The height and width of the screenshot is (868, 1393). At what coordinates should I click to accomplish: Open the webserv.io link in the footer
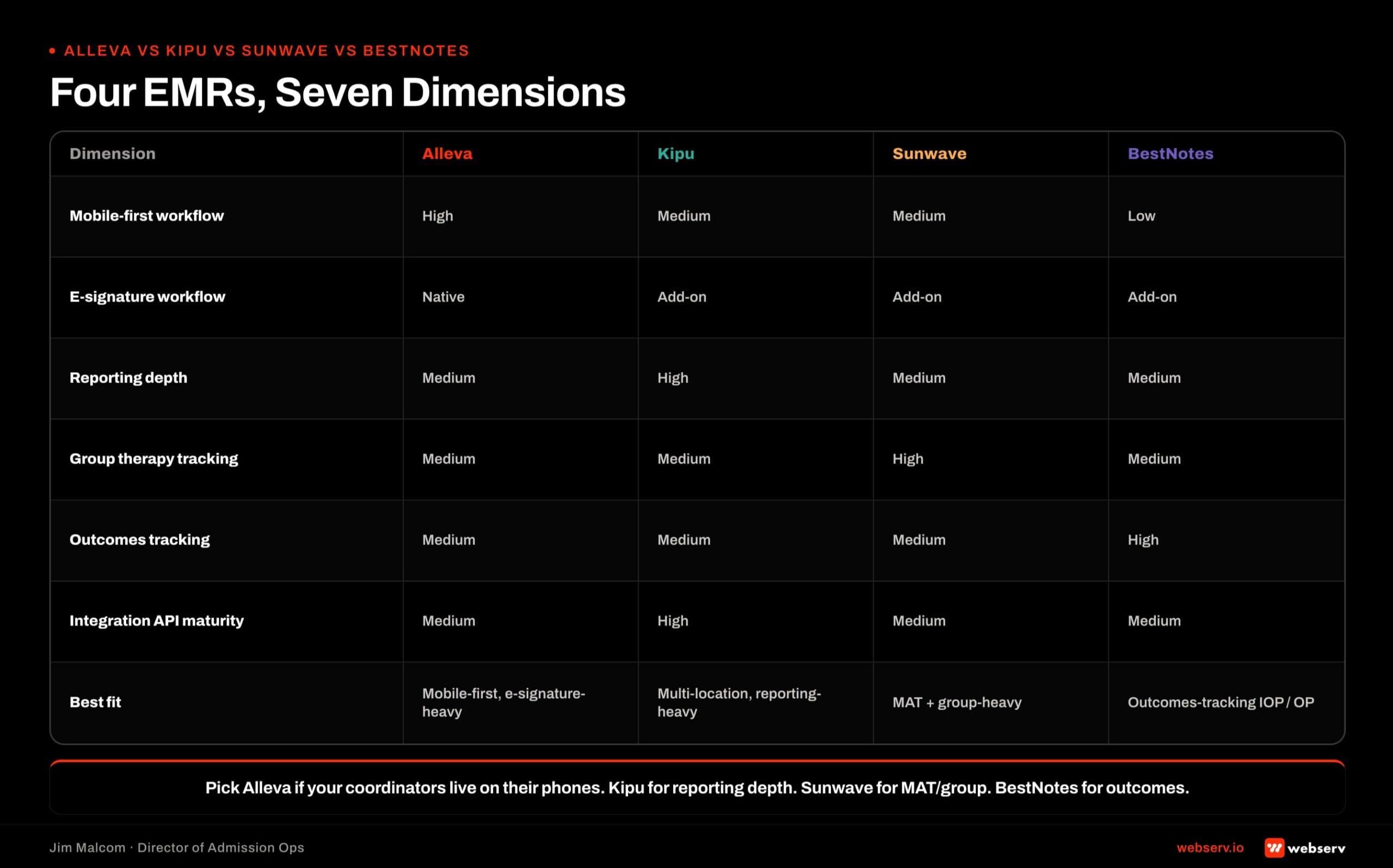[x=1210, y=847]
